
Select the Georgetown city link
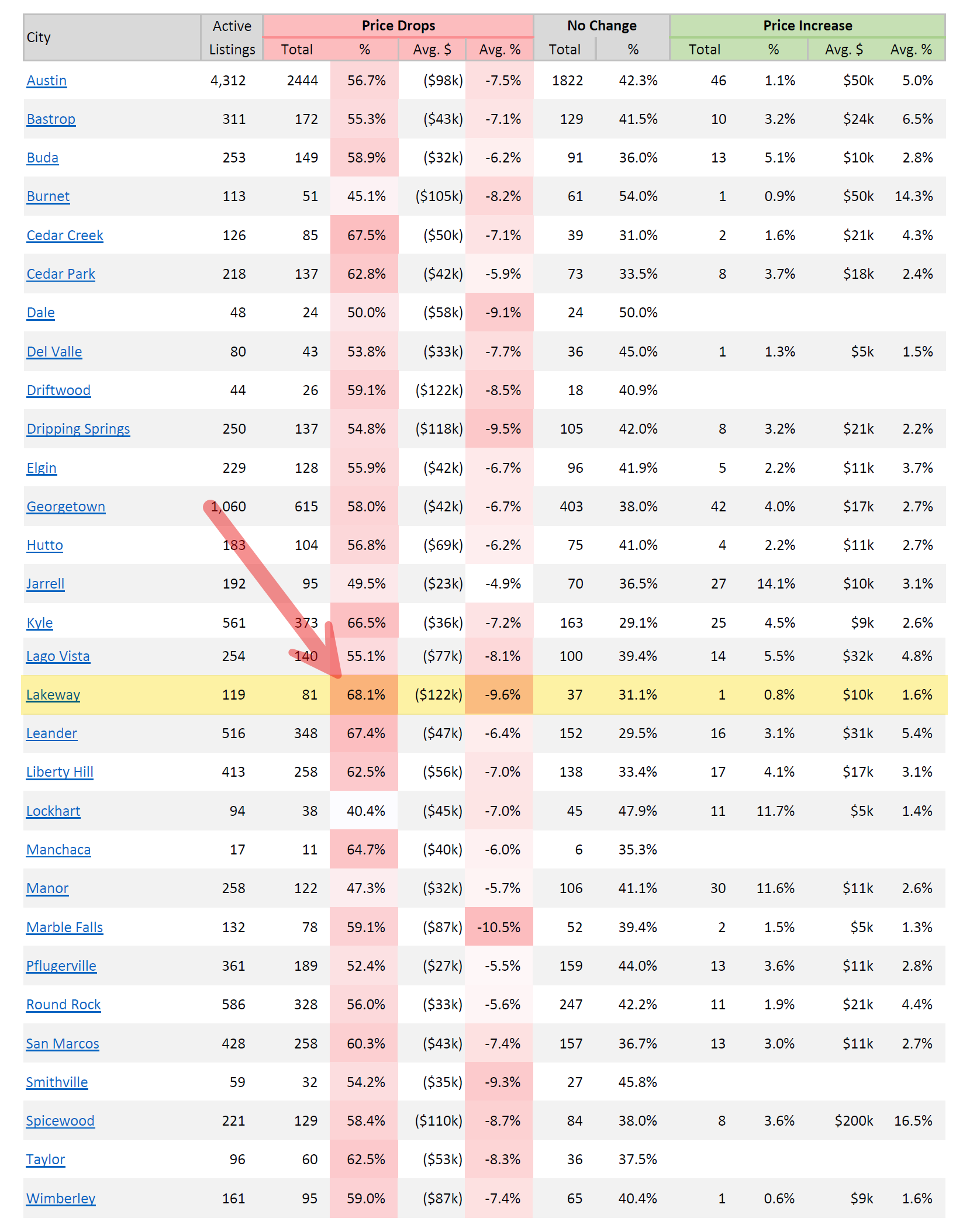pos(66,507)
